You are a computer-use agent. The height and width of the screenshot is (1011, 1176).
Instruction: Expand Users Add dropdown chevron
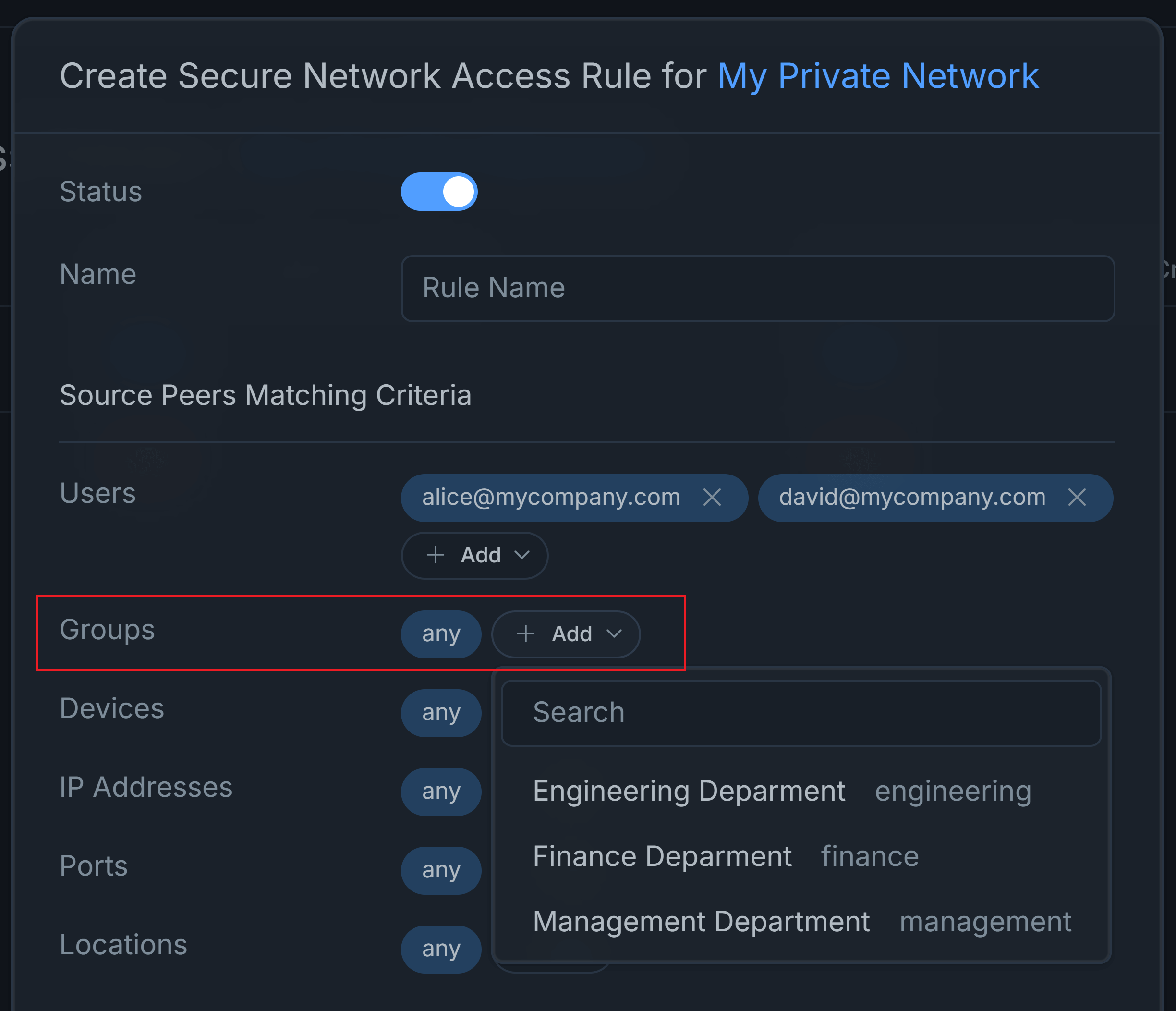click(522, 555)
